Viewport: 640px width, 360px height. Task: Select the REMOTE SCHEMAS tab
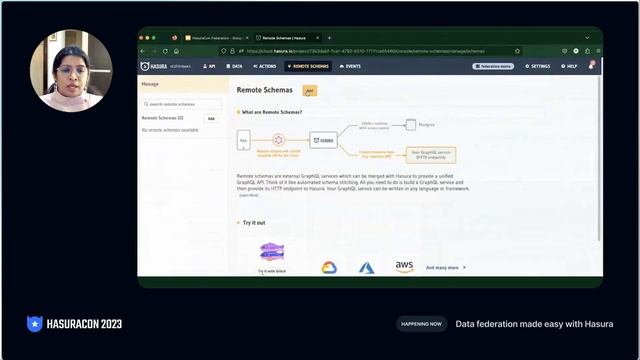(308, 66)
